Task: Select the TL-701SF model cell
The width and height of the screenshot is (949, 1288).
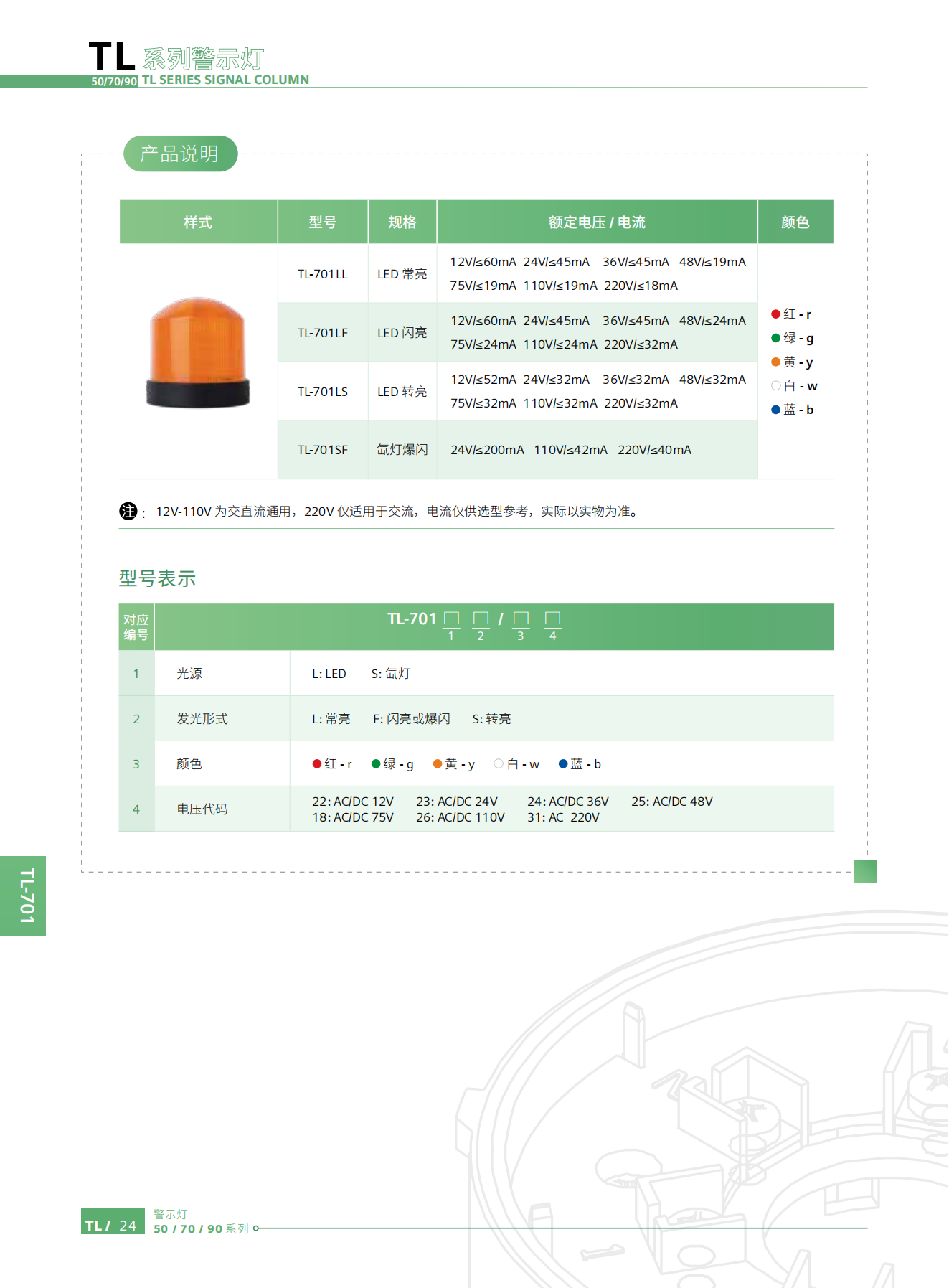Action: click(323, 450)
